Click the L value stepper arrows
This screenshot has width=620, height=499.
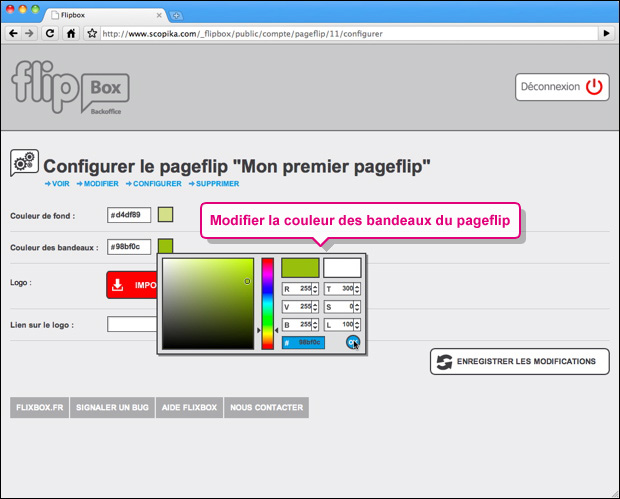(357, 325)
